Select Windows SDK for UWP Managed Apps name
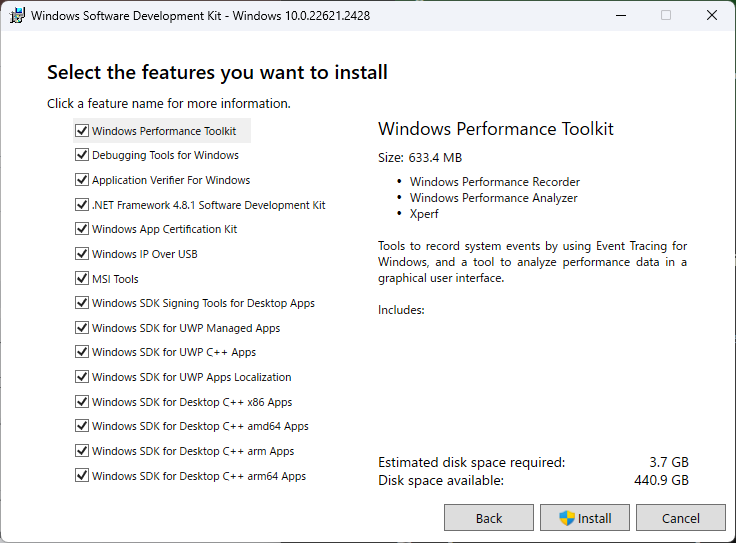The image size is (736, 543). [x=186, y=328]
